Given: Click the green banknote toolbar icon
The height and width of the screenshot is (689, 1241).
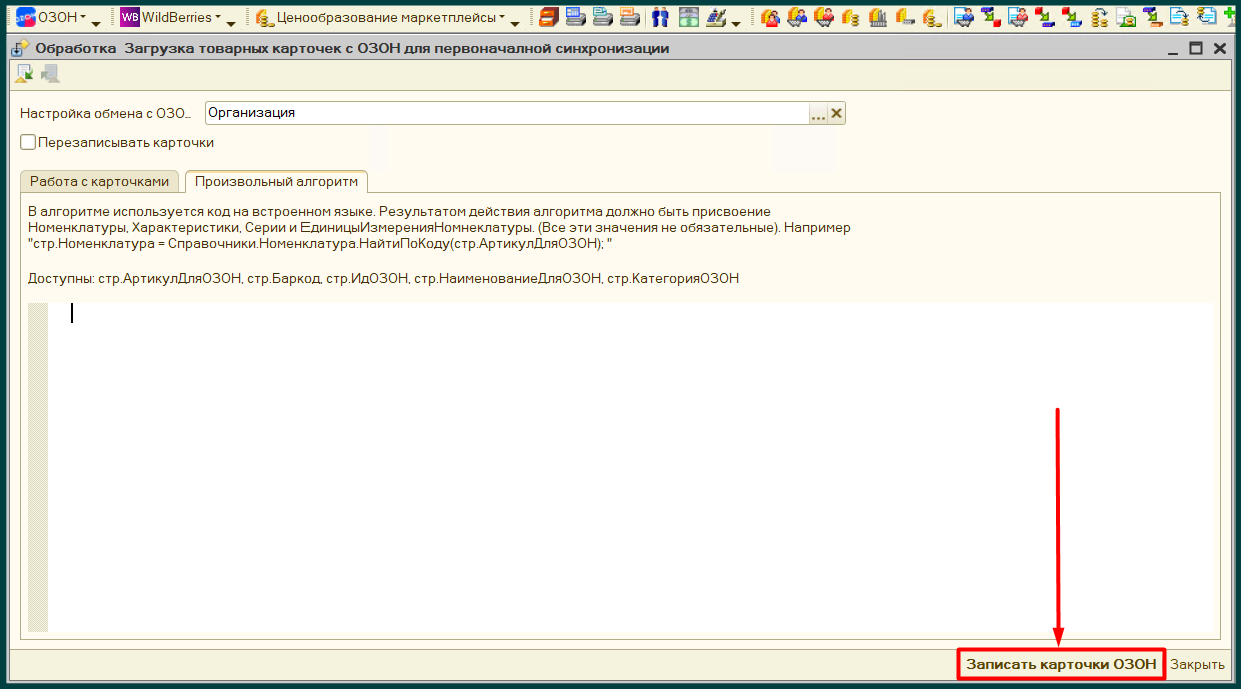Looking at the screenshot, I should pos(688,17).
